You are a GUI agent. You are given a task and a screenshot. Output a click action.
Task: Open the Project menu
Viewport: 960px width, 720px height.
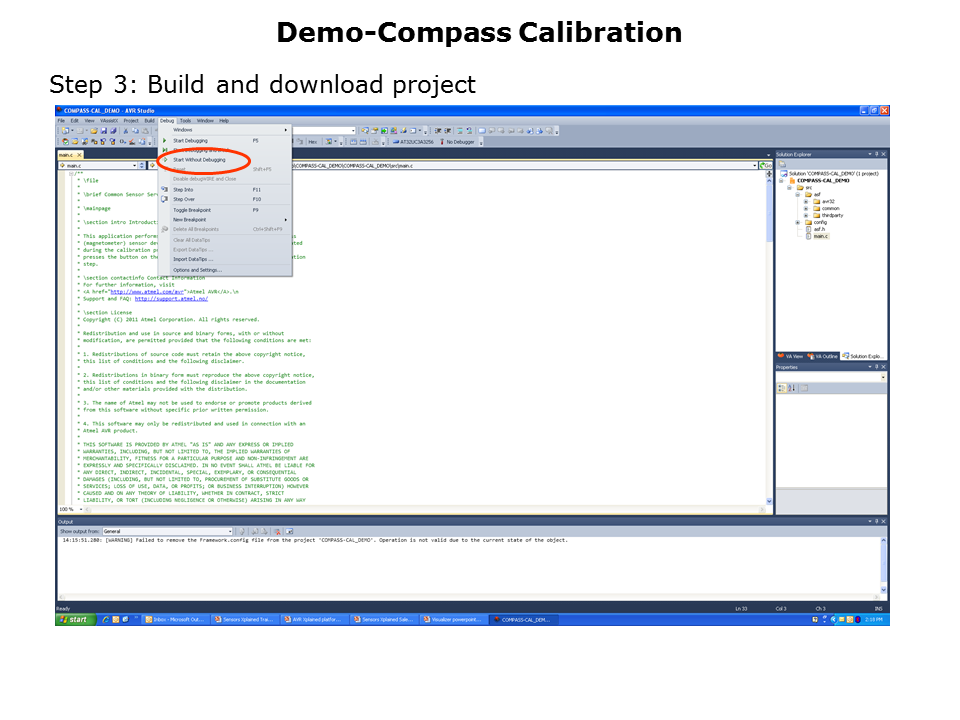131,121
